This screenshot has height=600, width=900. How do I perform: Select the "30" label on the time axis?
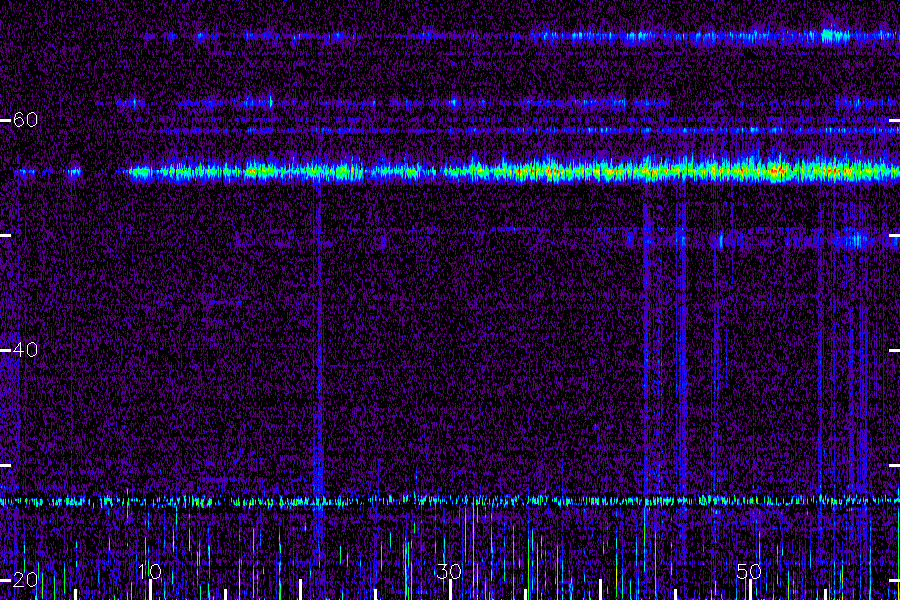click(449, 571)
